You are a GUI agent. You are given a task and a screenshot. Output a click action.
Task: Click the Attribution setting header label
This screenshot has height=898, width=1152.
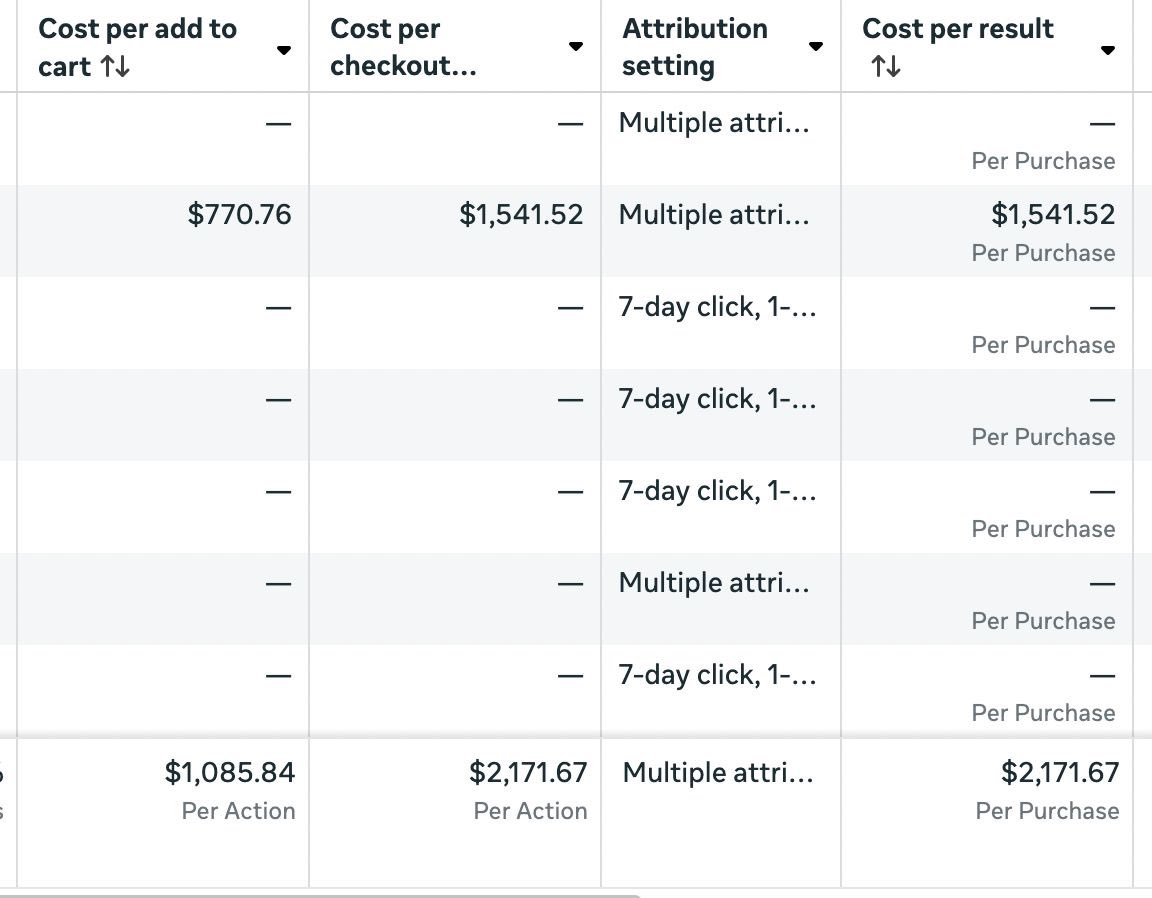695,47
